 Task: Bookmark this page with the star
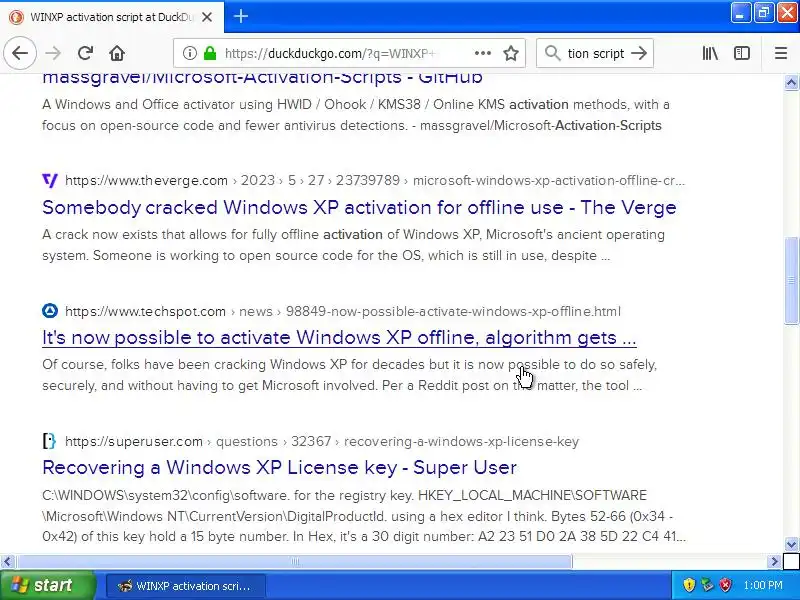511,53
